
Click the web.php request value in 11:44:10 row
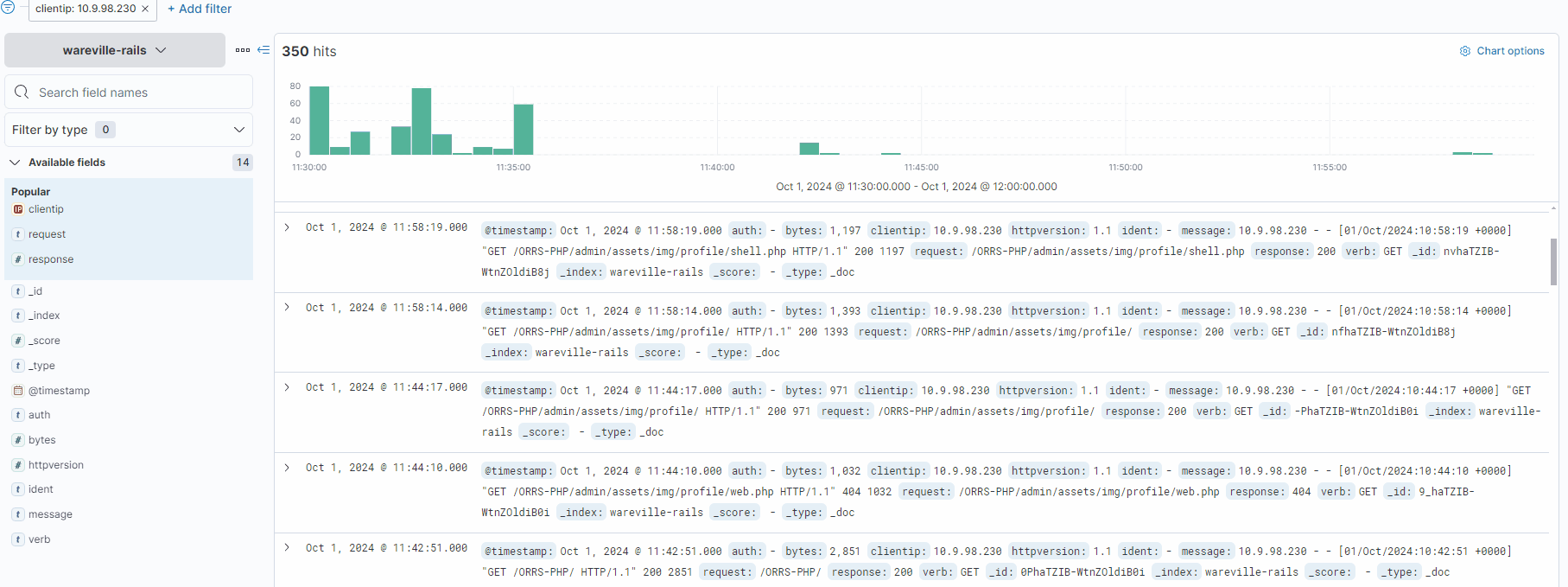[x=1089, y=492]
